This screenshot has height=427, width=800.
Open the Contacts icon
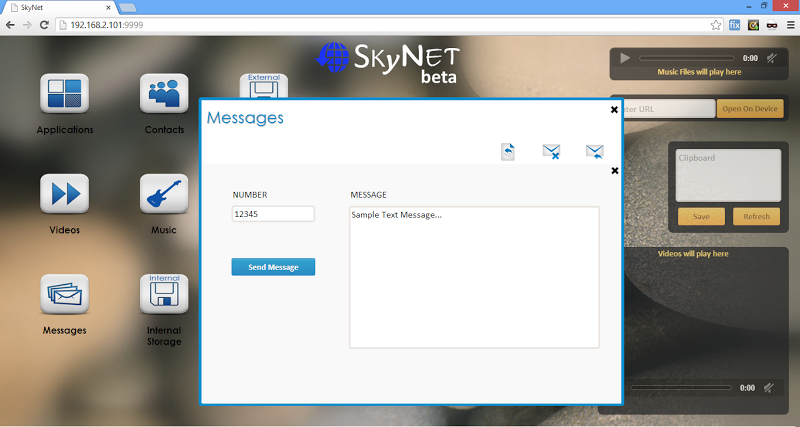tap(164, 93)
